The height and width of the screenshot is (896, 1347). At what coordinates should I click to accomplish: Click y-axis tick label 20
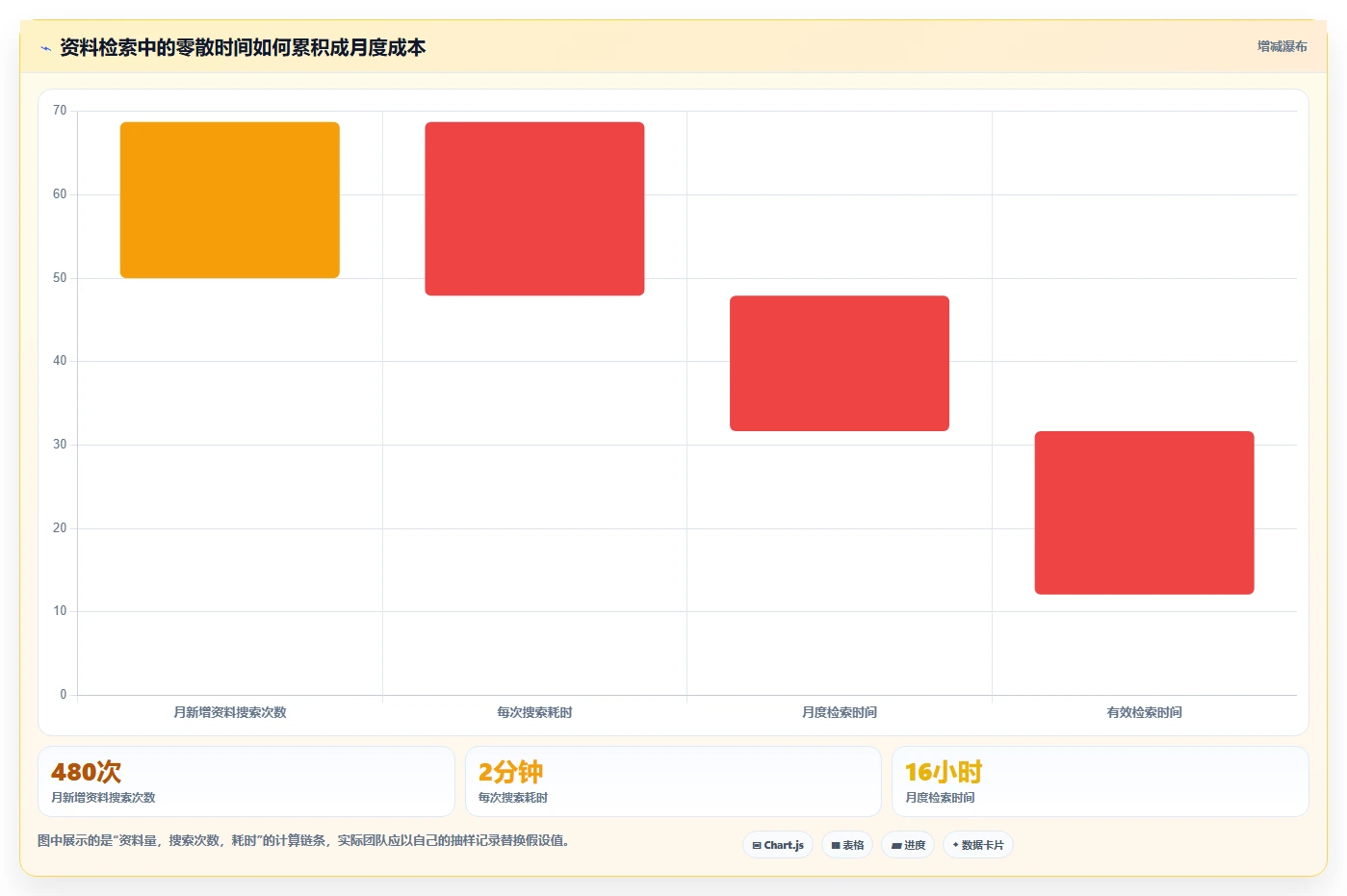tap(60, 528)
